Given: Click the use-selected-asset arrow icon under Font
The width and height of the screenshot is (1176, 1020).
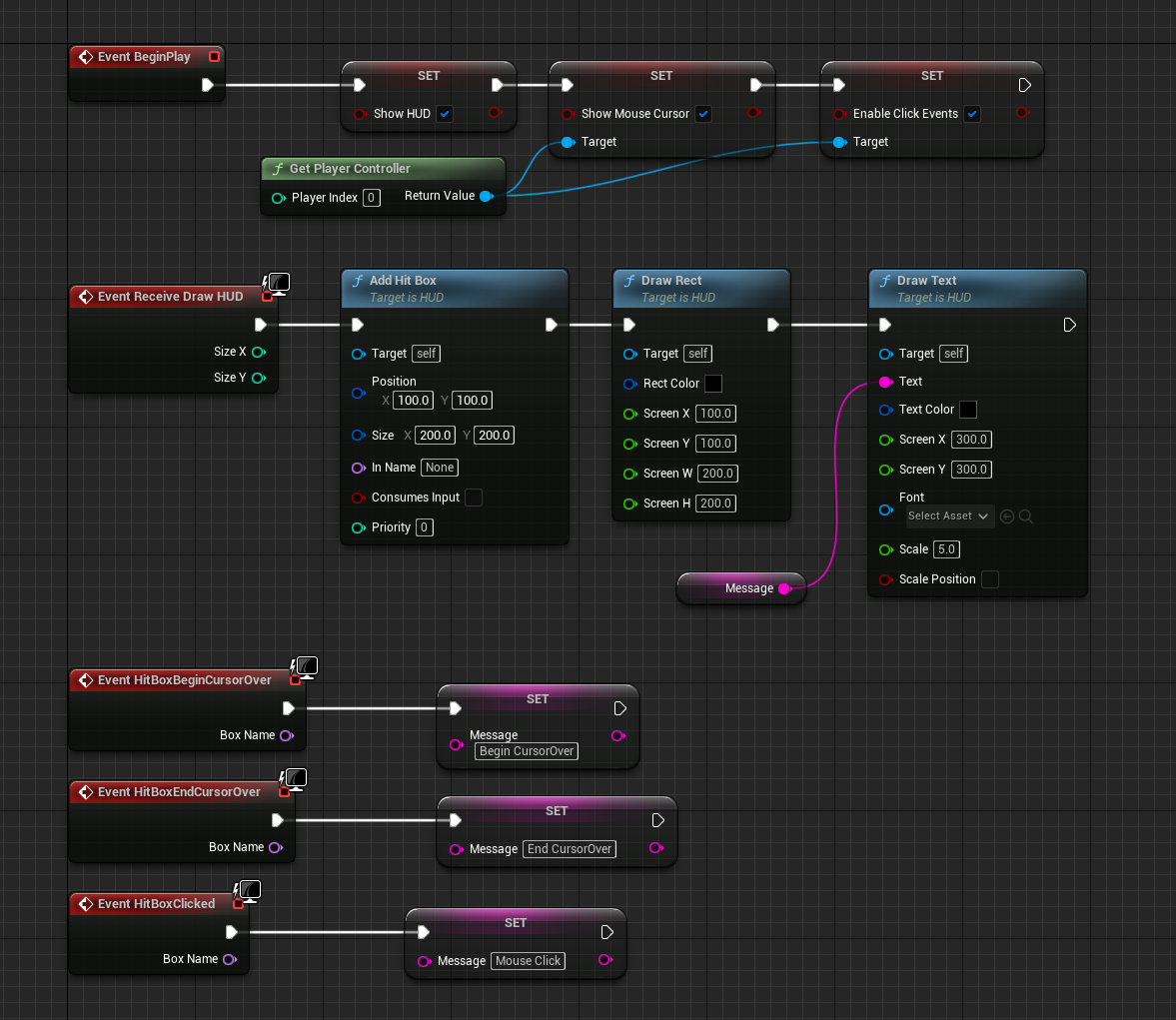Looking at the screenshot, I should pos(1007,516).
